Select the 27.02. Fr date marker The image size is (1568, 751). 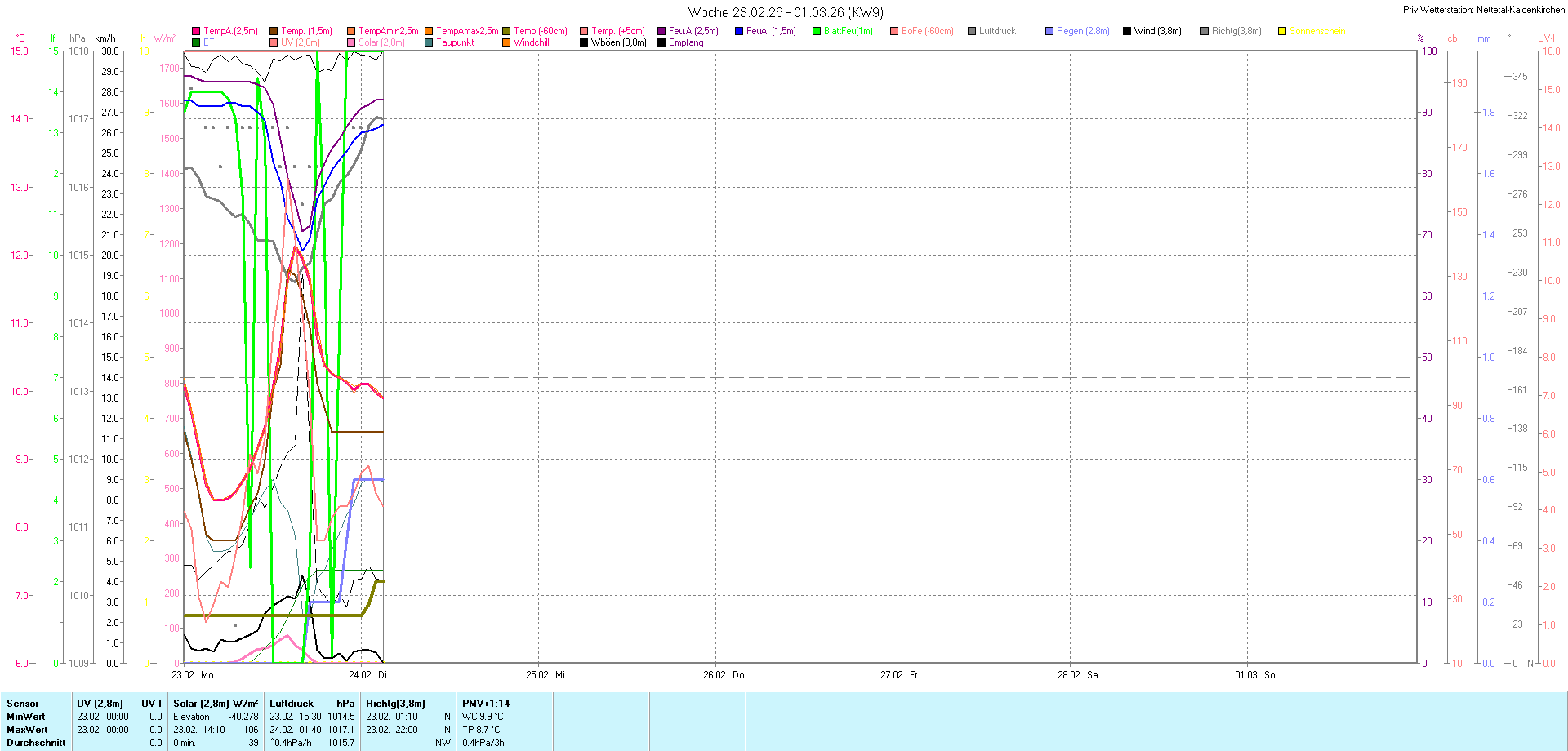point(898,675)
